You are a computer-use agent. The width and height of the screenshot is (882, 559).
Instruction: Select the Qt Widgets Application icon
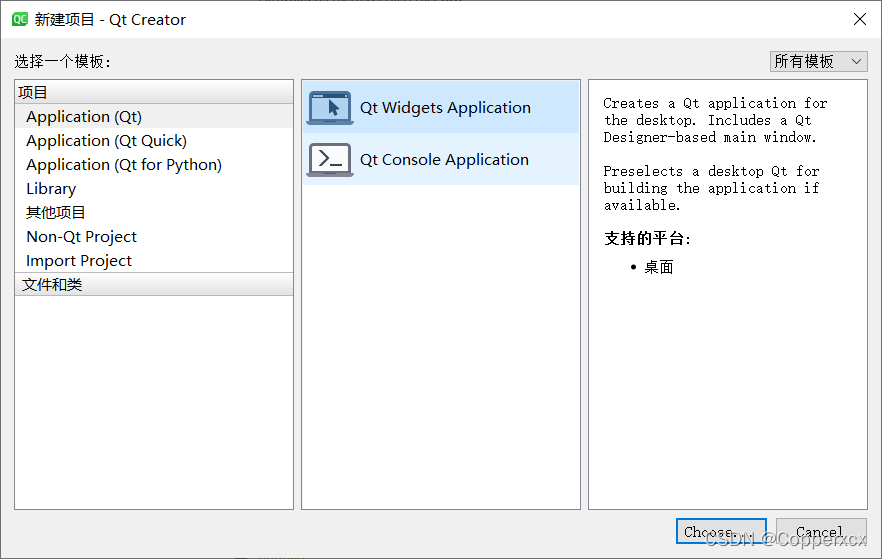330,107
